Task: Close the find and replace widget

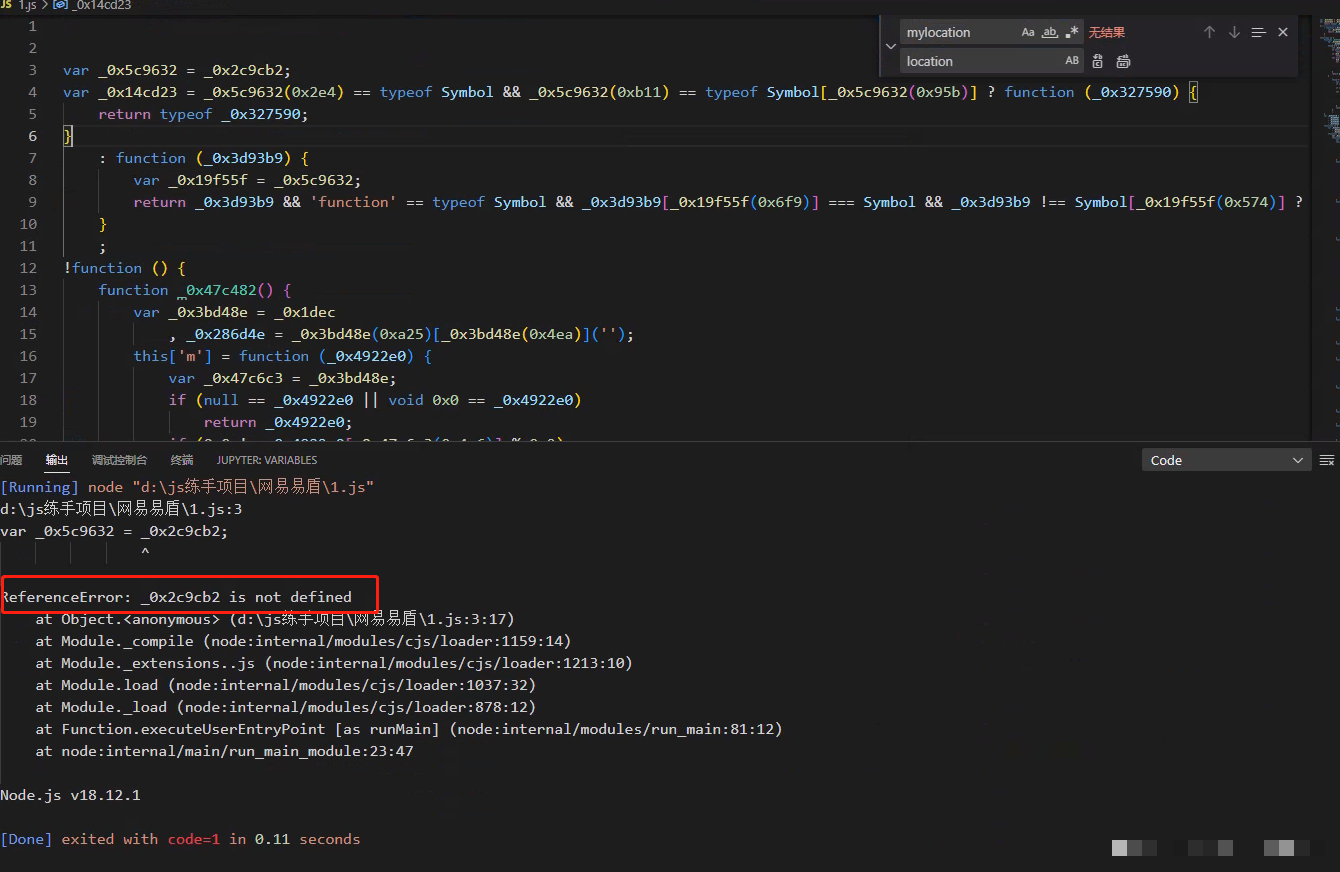Action: [x=1283, y=33]
